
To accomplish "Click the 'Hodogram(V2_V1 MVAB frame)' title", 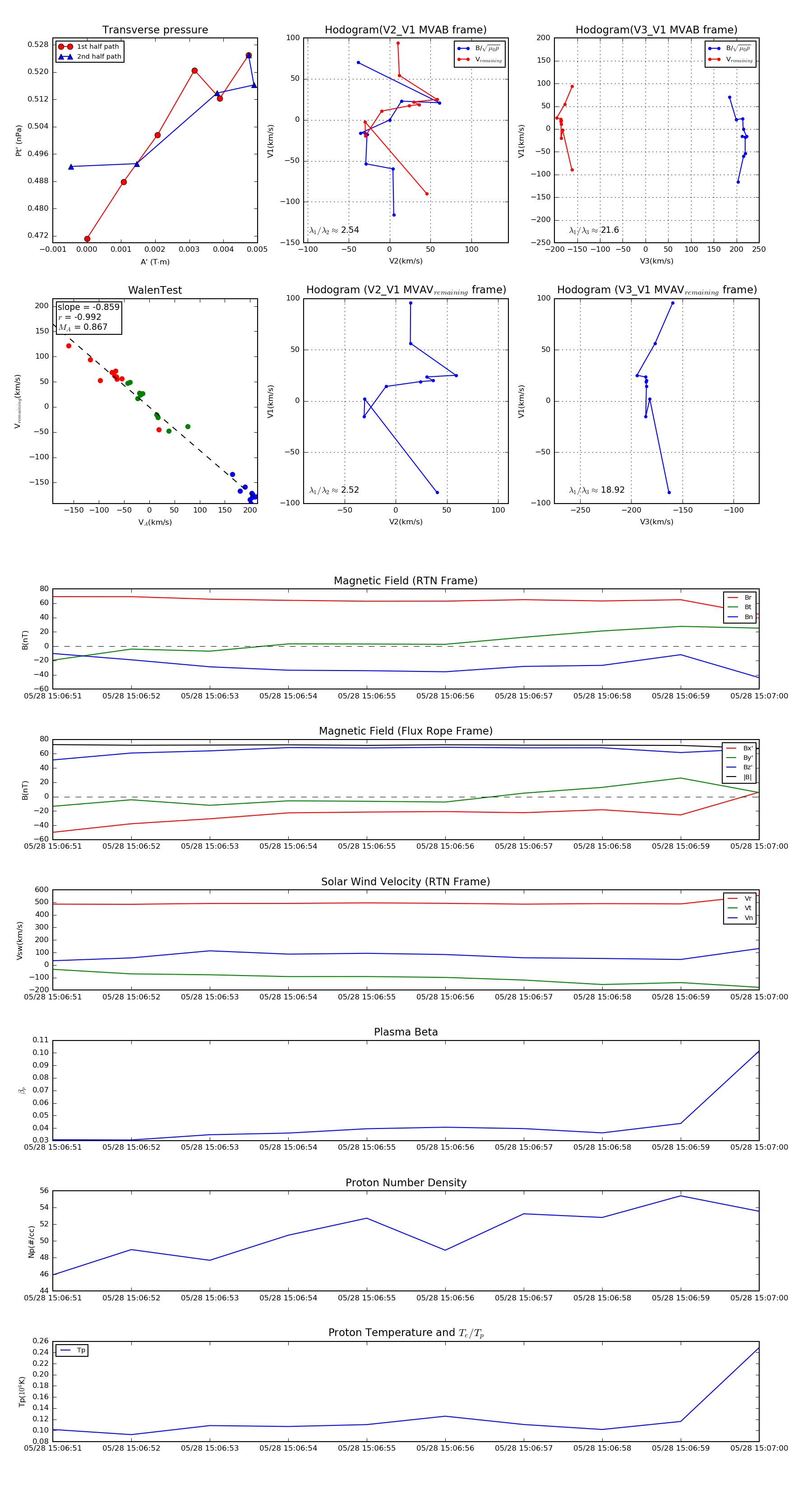I will coord(406,30).
